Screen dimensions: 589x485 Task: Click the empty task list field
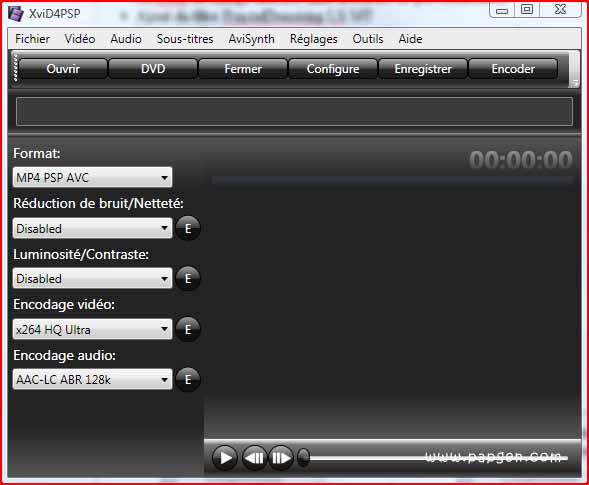[x=294, y=111]
